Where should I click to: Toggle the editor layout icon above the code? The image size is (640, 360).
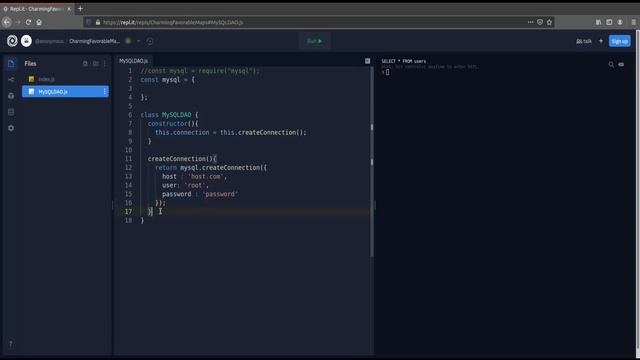coord(367,61)
